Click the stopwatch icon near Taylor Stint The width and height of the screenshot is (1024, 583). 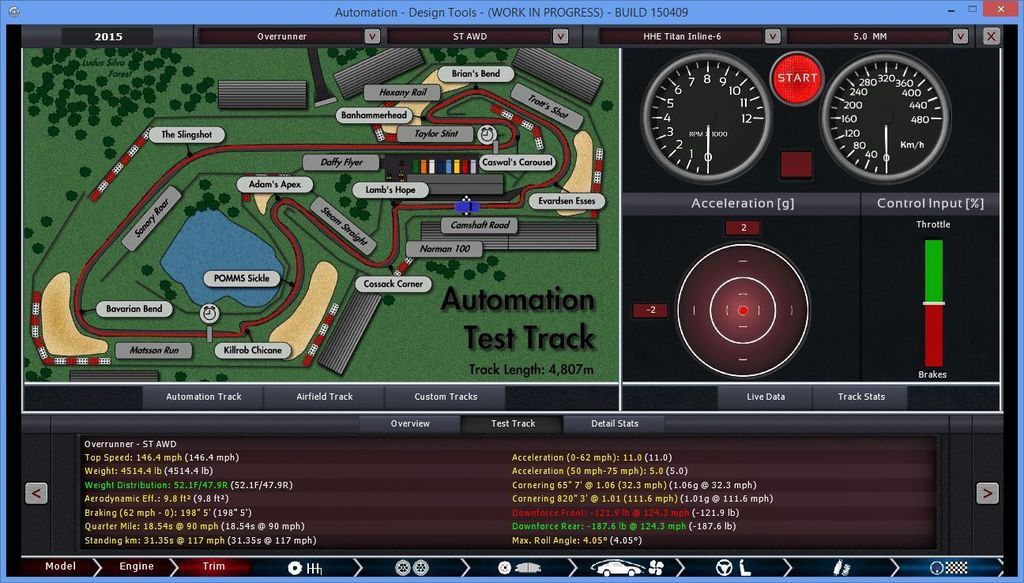486,135
